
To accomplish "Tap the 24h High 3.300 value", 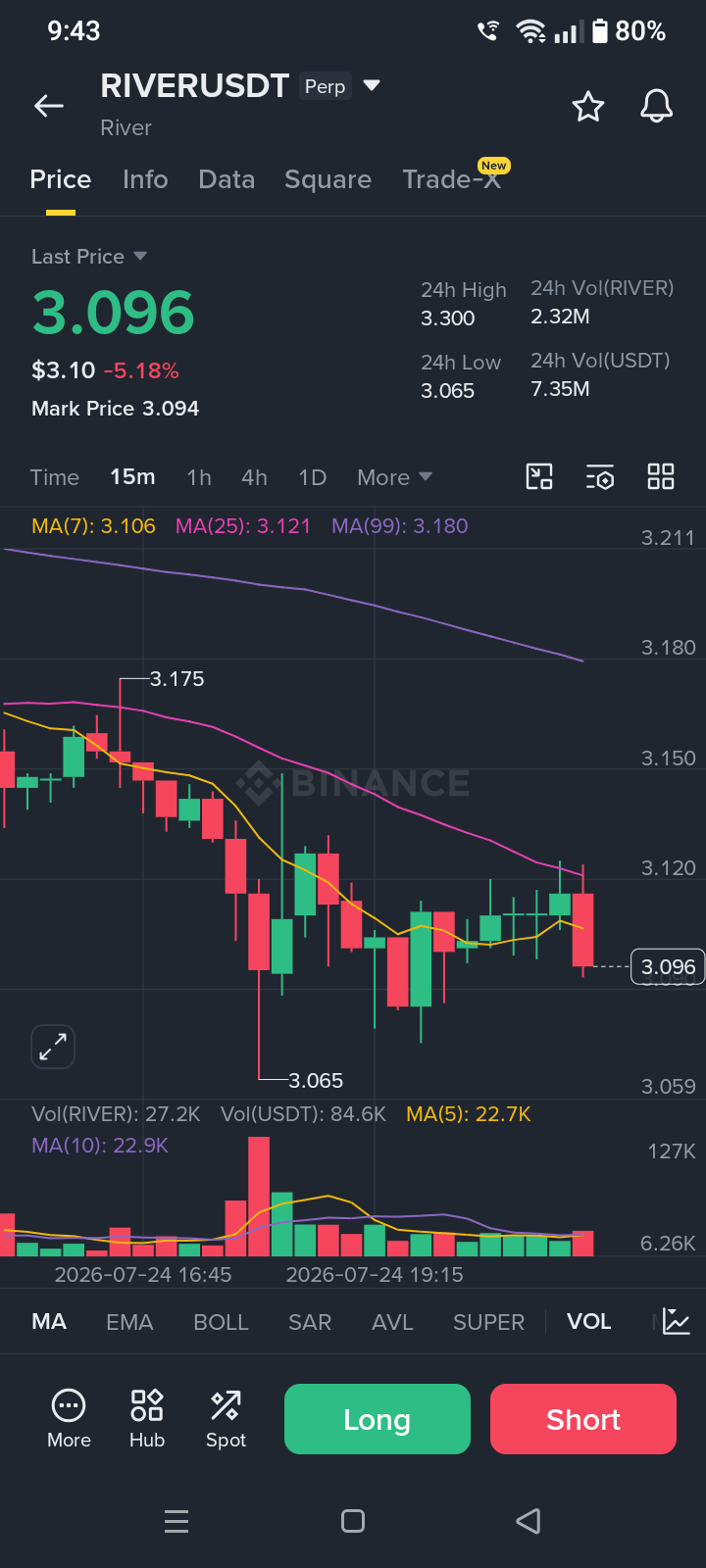I will [x=448, y=318].
